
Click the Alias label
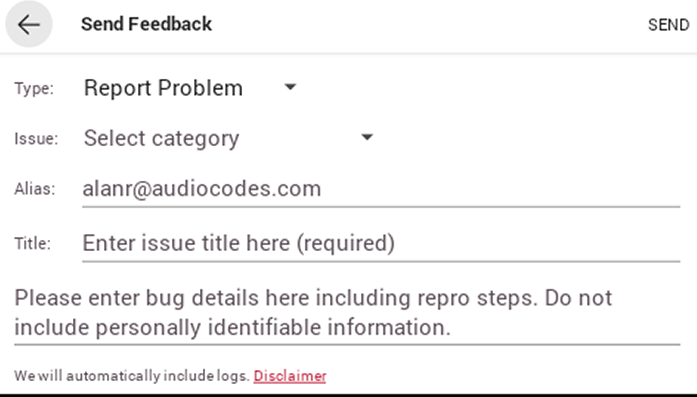pyautogui.click(x=35, y=189)
